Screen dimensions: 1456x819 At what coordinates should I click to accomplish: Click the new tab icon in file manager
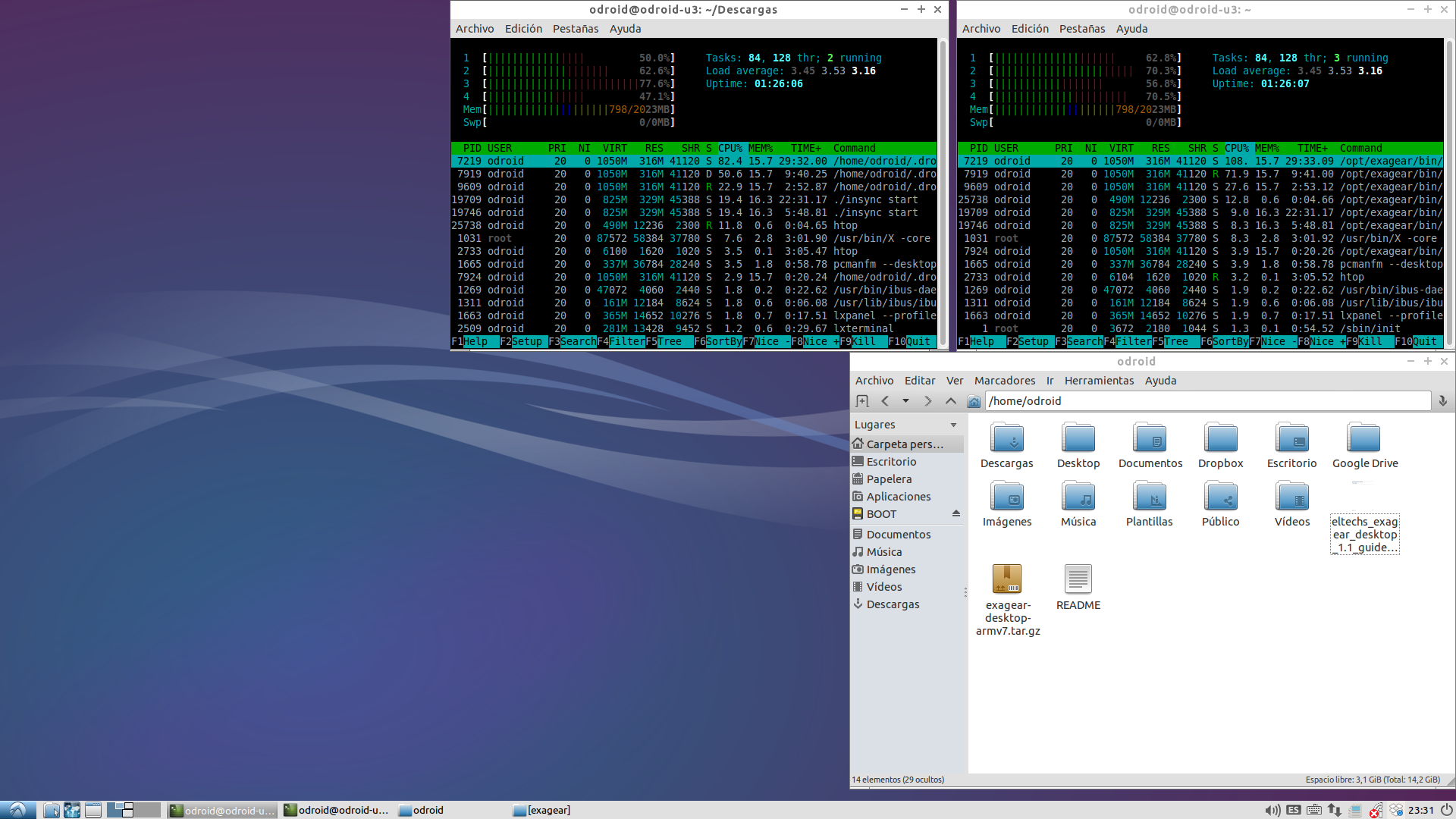(x=862, y=401)
